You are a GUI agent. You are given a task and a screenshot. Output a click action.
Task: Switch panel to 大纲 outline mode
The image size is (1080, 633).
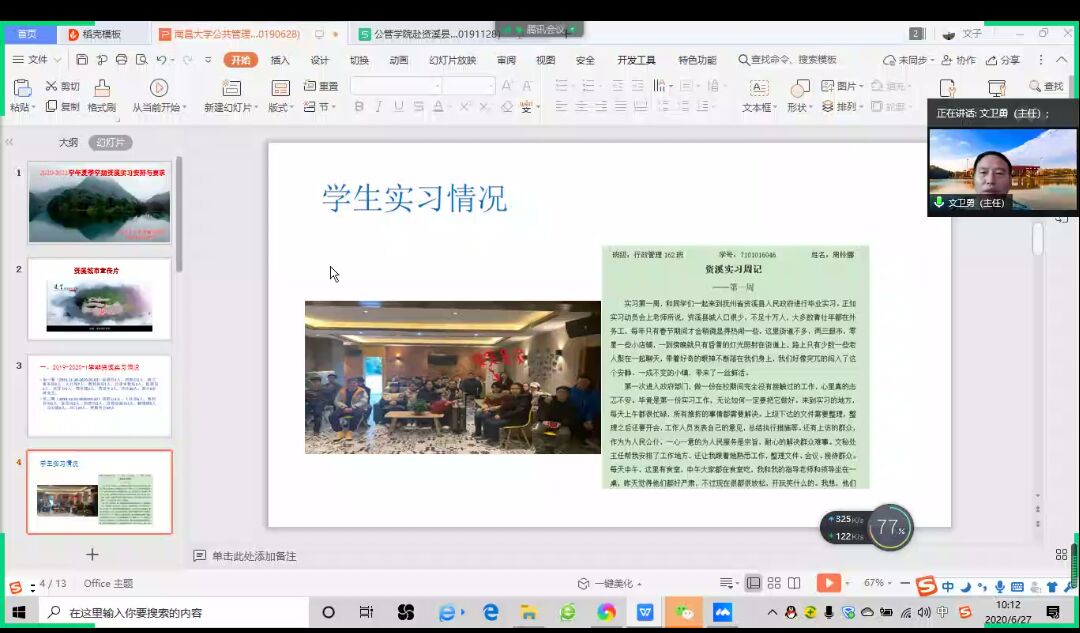(68, 143)
